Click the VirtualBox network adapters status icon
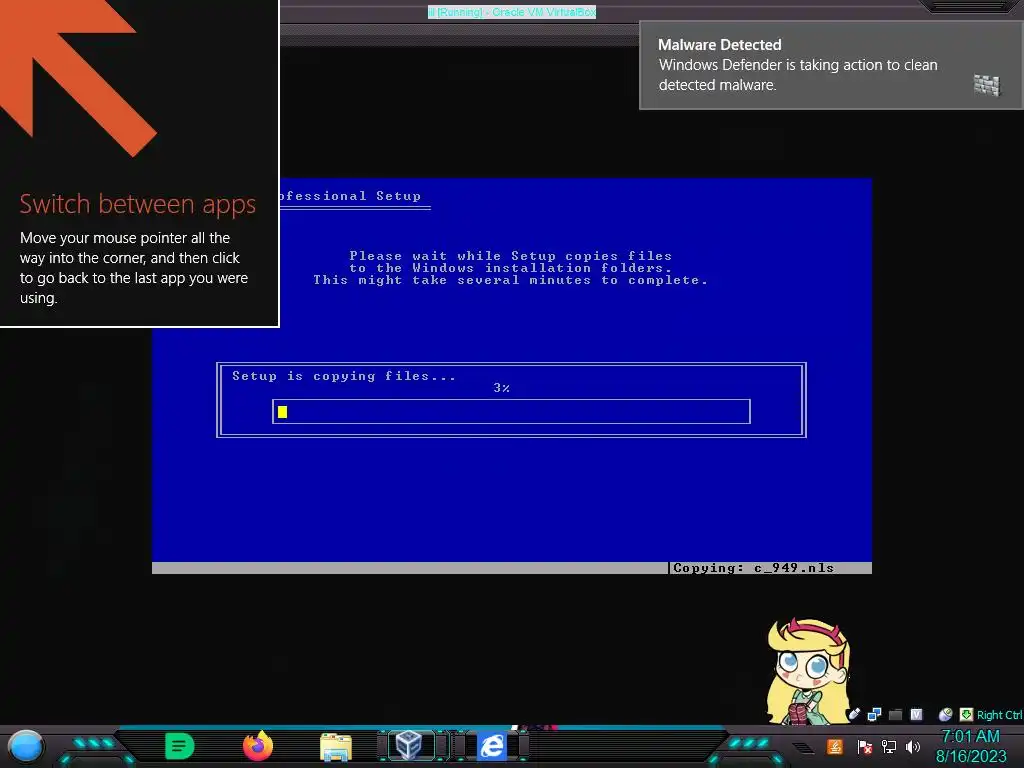This screenshot has width=1024, height=768. pyautogui.click(x=874, y=714)
